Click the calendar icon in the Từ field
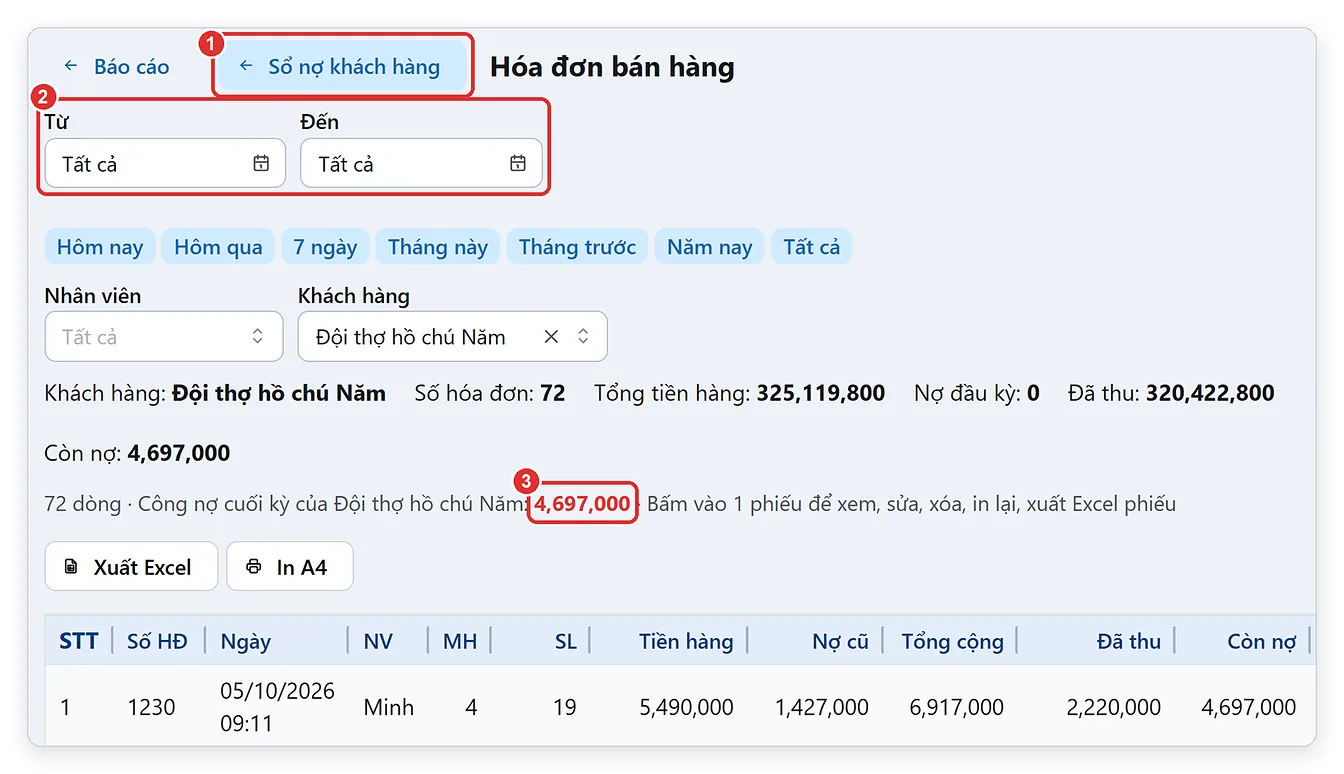This screenshot has width=1344, height=774. [x=261, y=163]
